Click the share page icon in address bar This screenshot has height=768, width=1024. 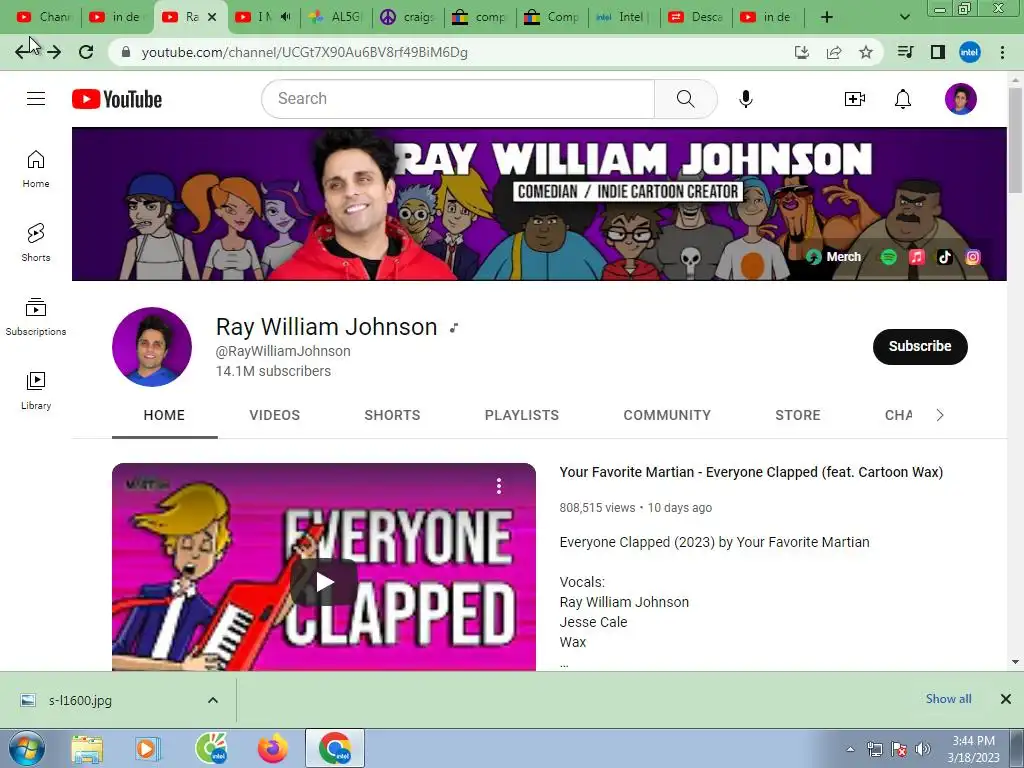(833, 52)
